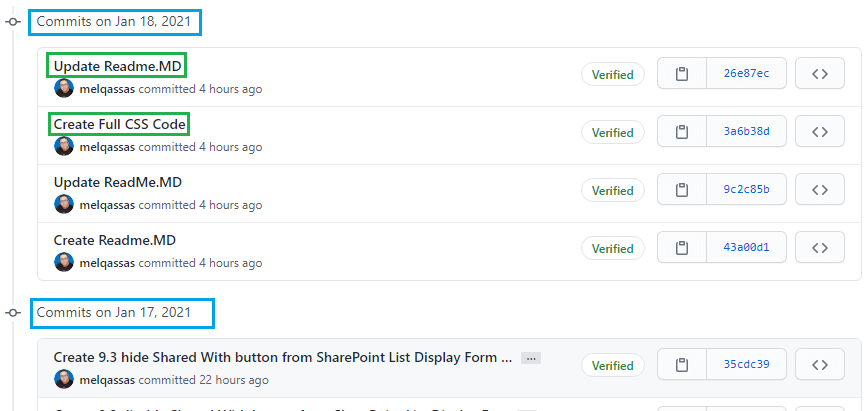The width and height of the screenshot is (867, 411).
Task: Browse repository at commit 43a00d1
Action: coord(820,248)
